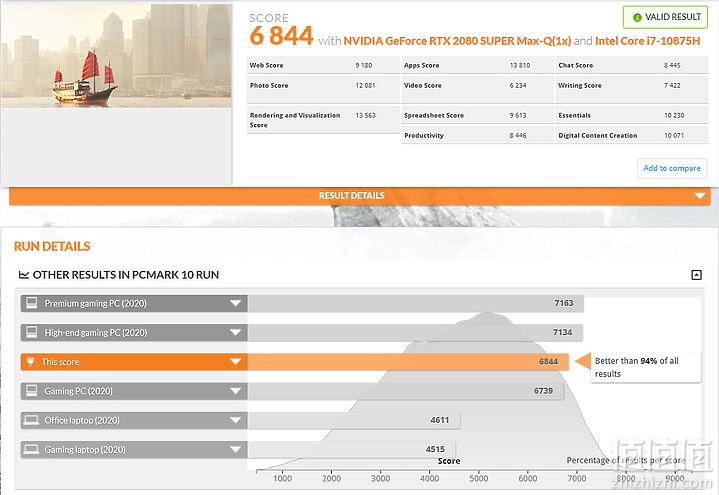Click the Productivity row
Image resolution: width=719 pixels, height=495 pixels.
477,135
